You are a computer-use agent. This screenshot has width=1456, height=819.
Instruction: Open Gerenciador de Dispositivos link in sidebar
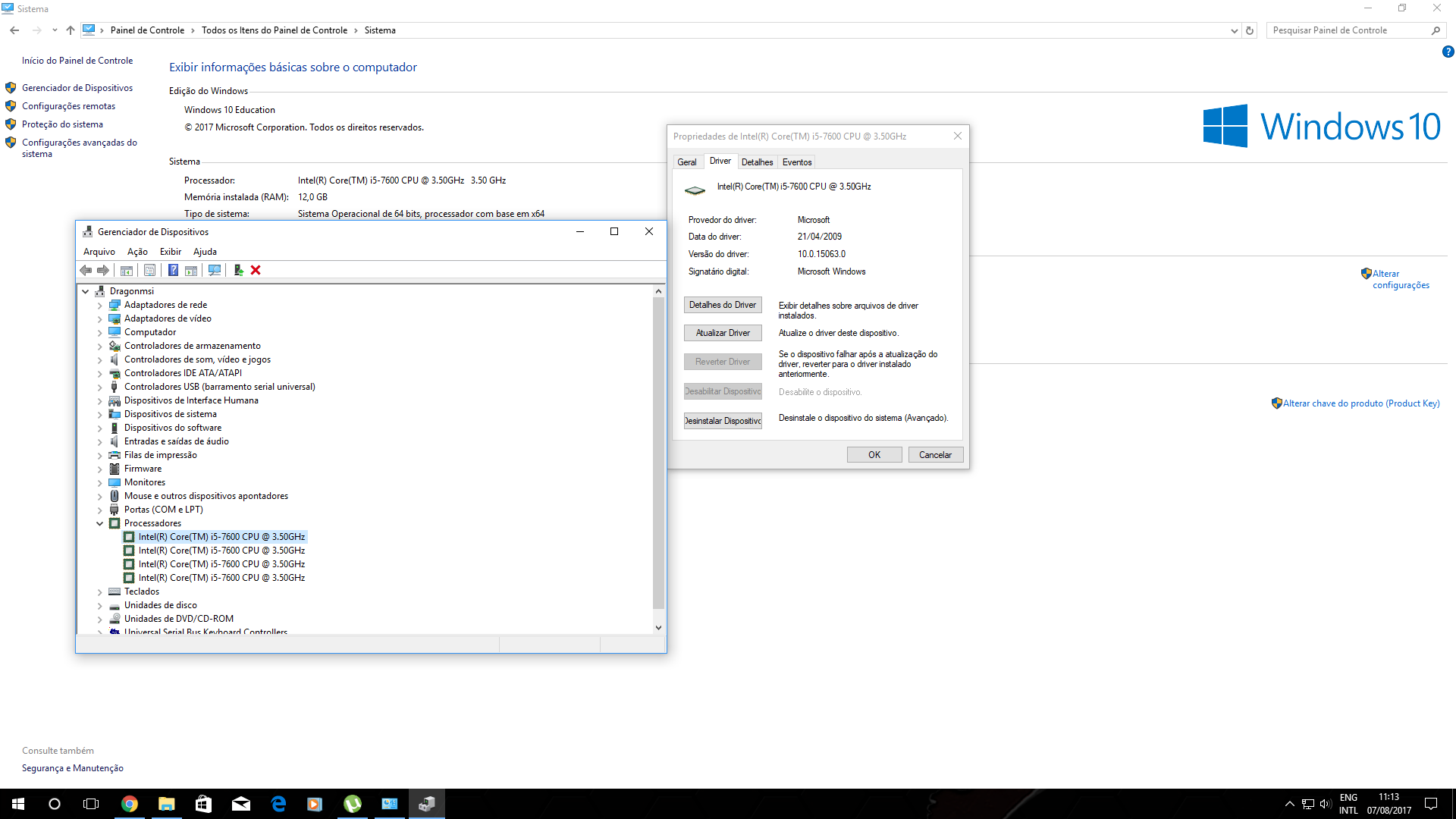[77, 88]
